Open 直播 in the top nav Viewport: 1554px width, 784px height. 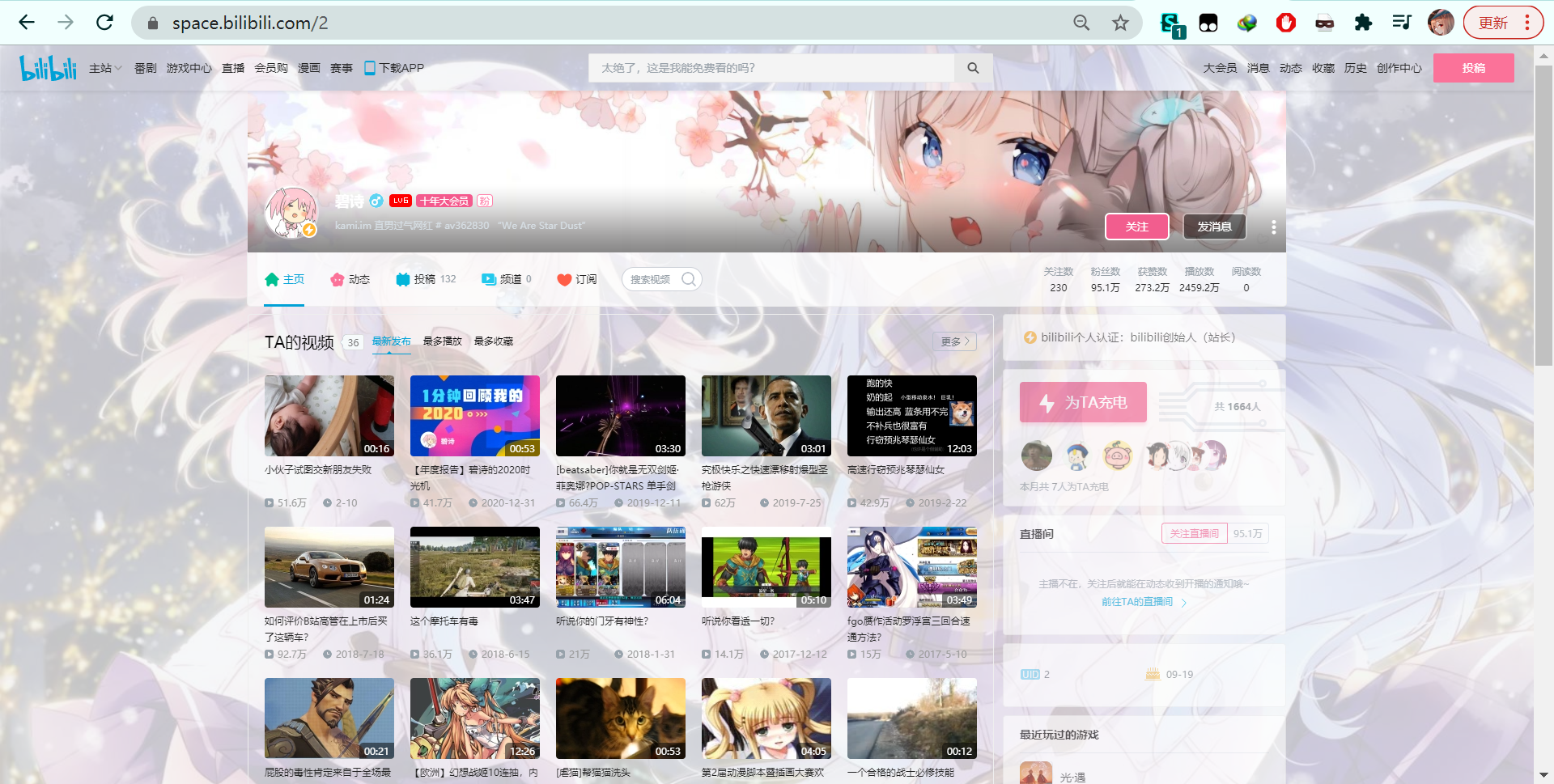pyautogui.click(x=233, y=68)
